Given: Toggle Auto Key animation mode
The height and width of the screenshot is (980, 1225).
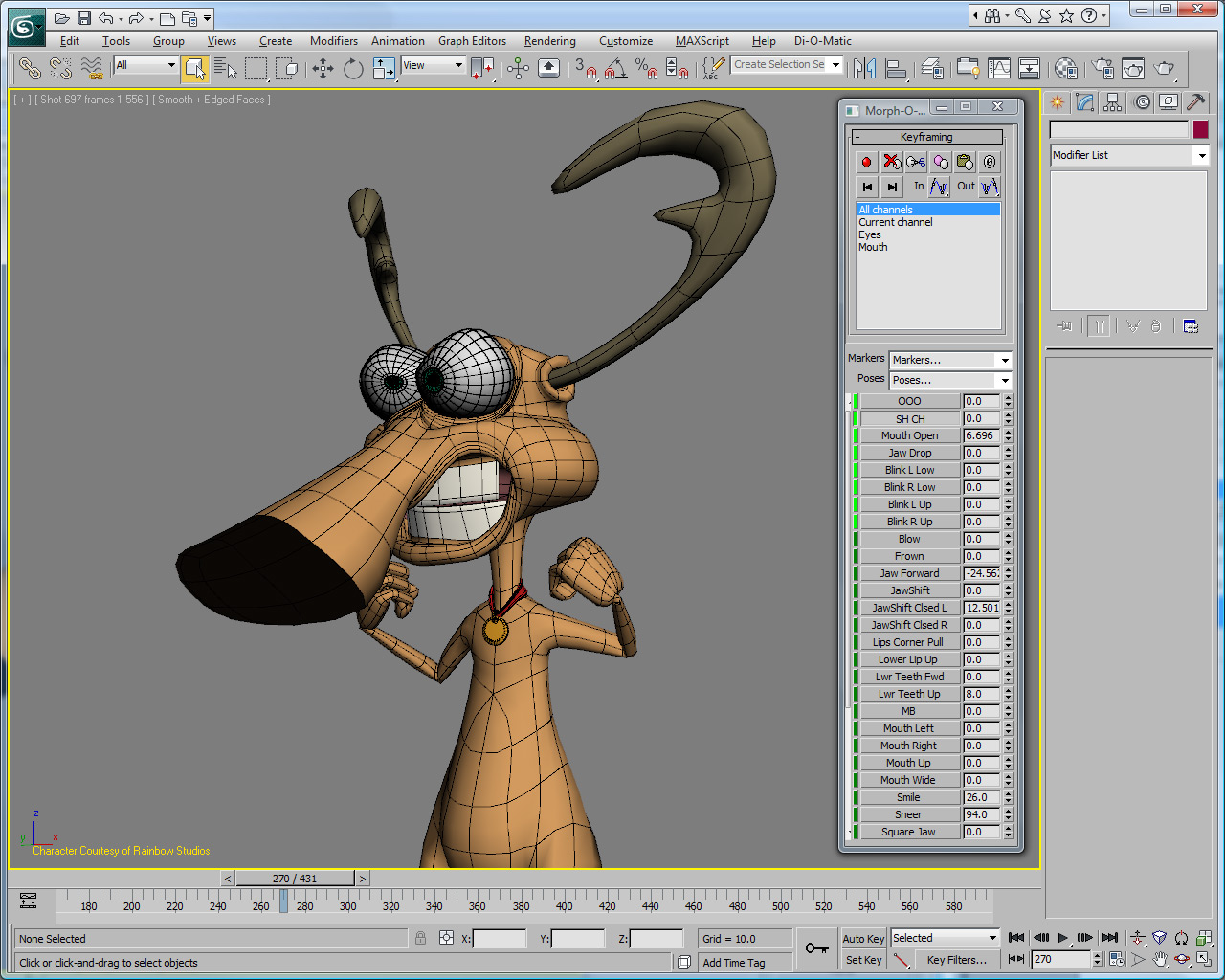Looking at the screenshot, I should (x=863, y=939).
